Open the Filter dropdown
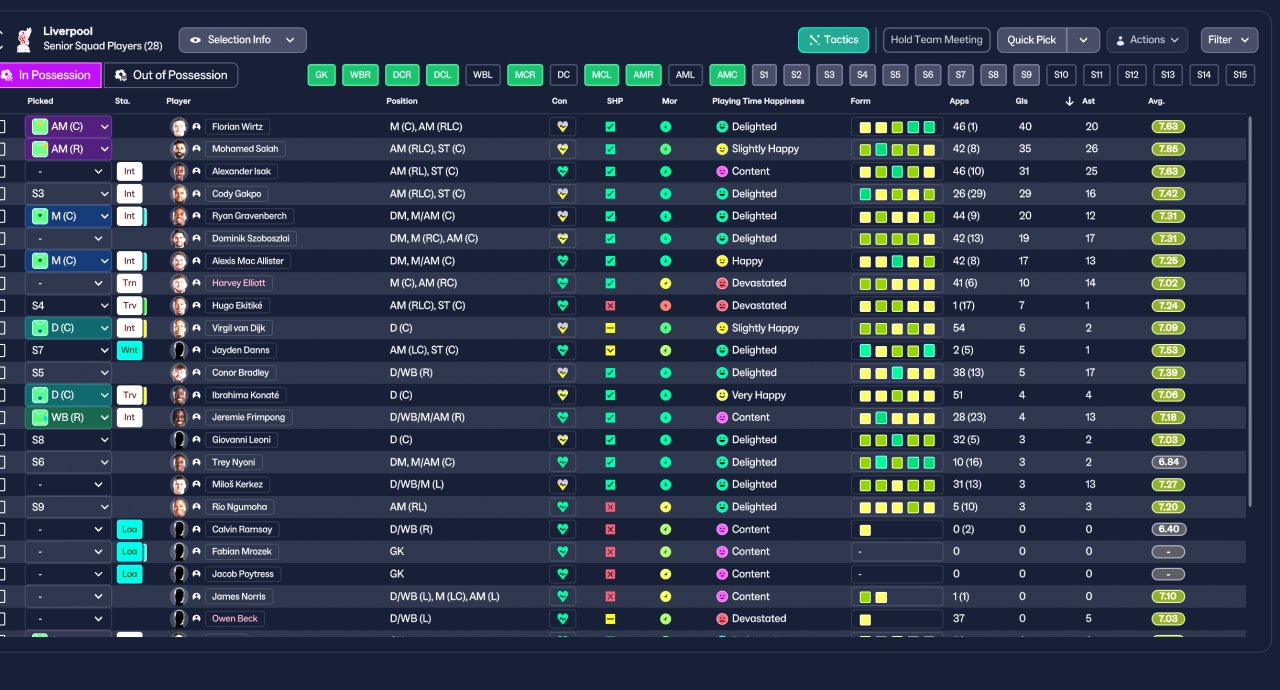The width and height of the screenshot is (1280, 690). (x=1229, y=40)
